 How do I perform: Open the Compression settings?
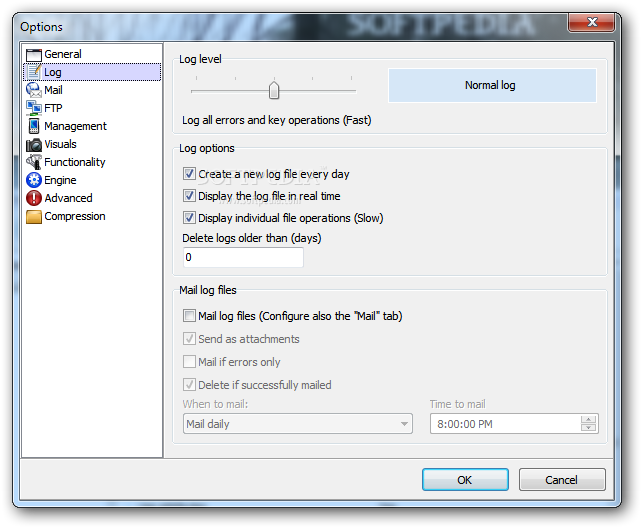point(75,216)
